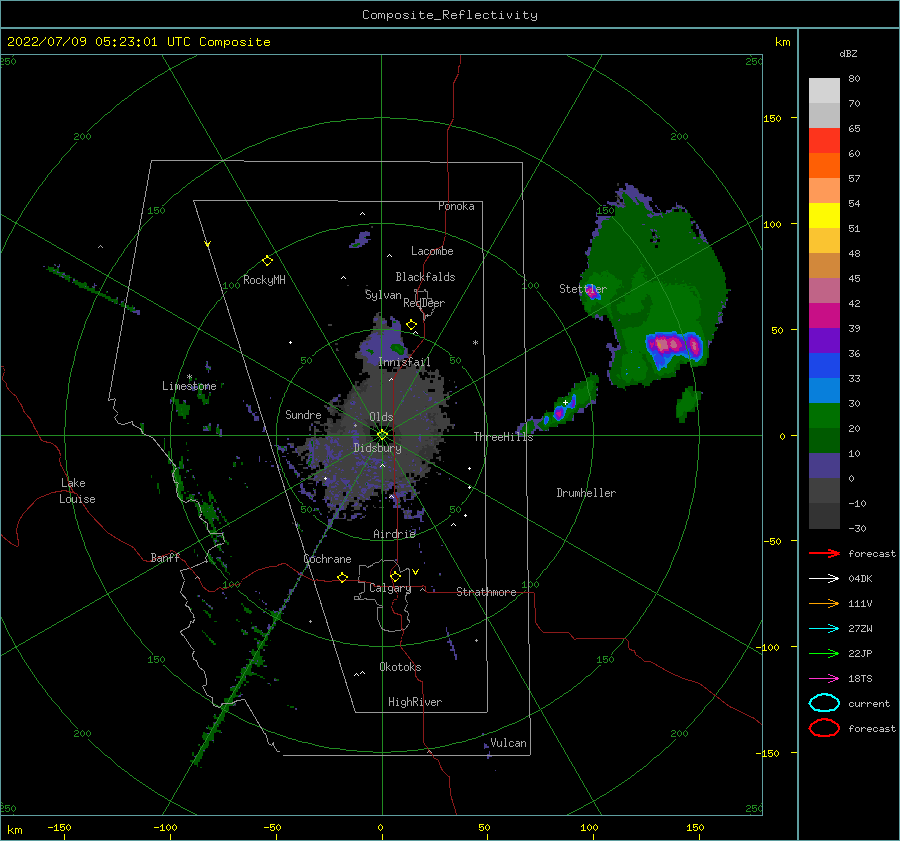Click the orange 111V arrow icon
The height and width of the screenshot is (841, 900).
pyautogui.click(x=824, y=603)
